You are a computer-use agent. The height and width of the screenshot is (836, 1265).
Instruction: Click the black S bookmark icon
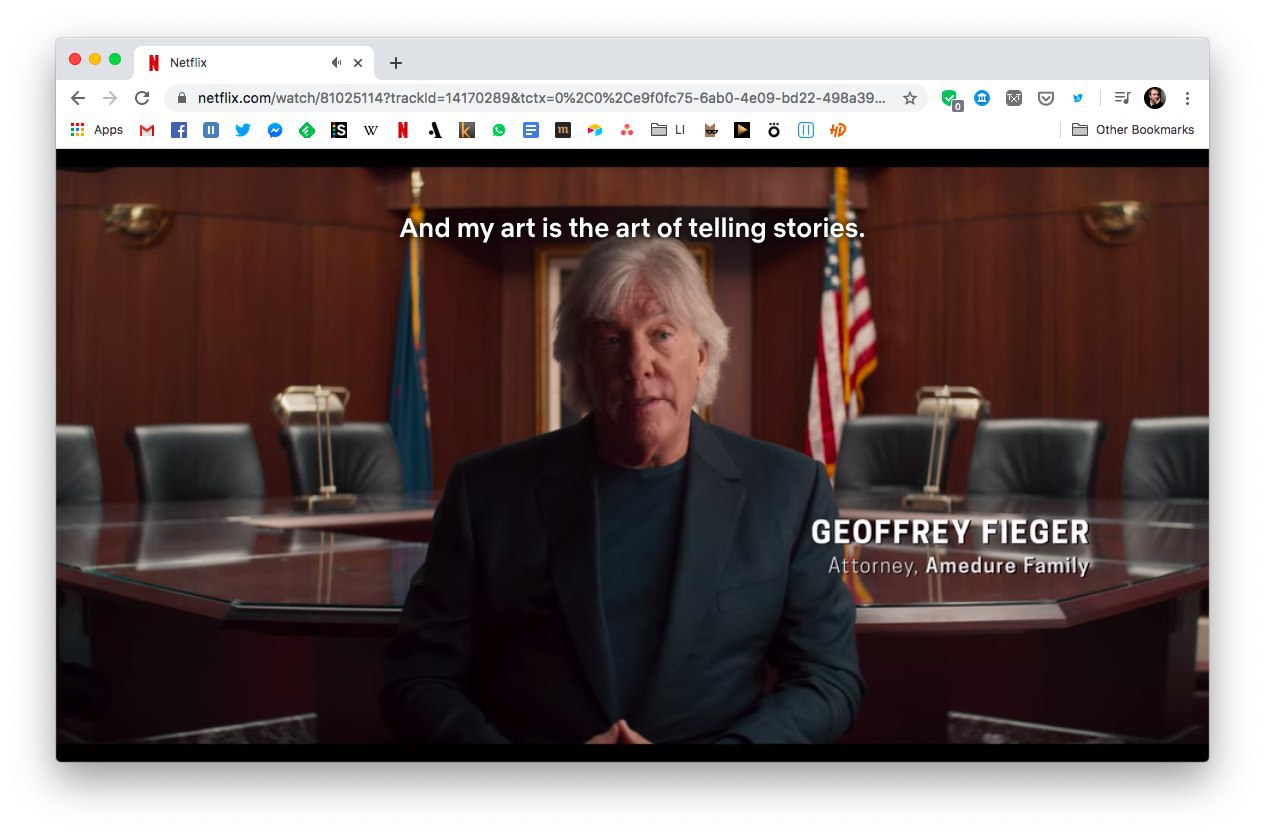click(339, 130)
